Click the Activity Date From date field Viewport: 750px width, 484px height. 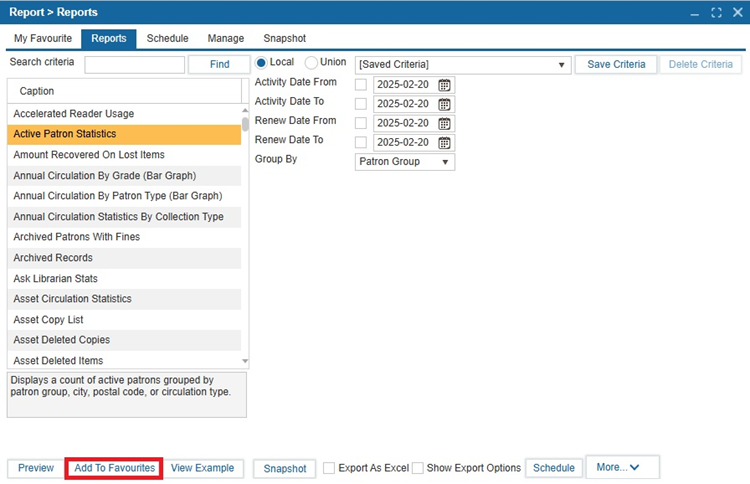(x=406, y=85)
